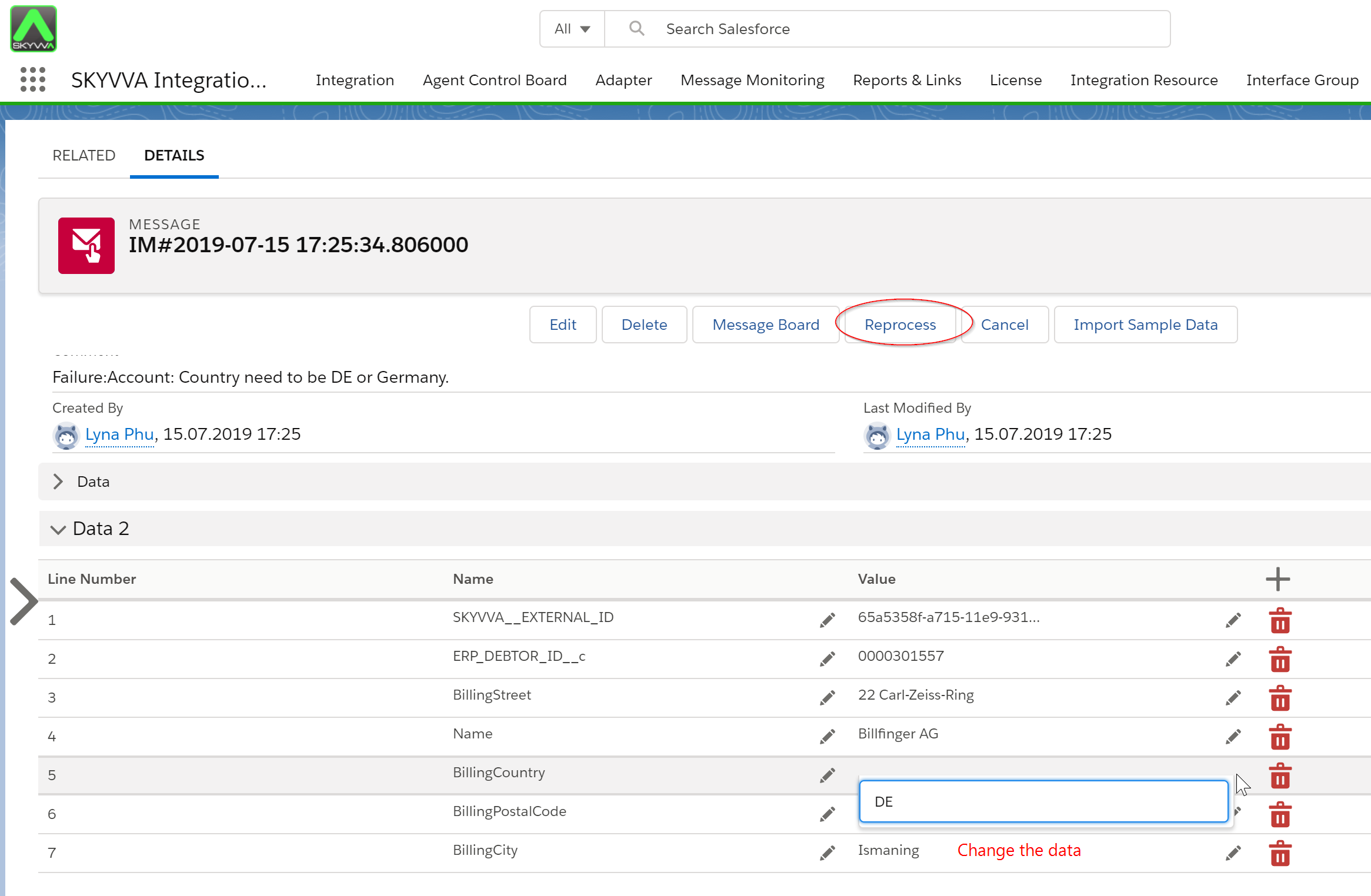Click the search magnifier icon
Viewport: 1371px width, 896px height.
point(636,28)
